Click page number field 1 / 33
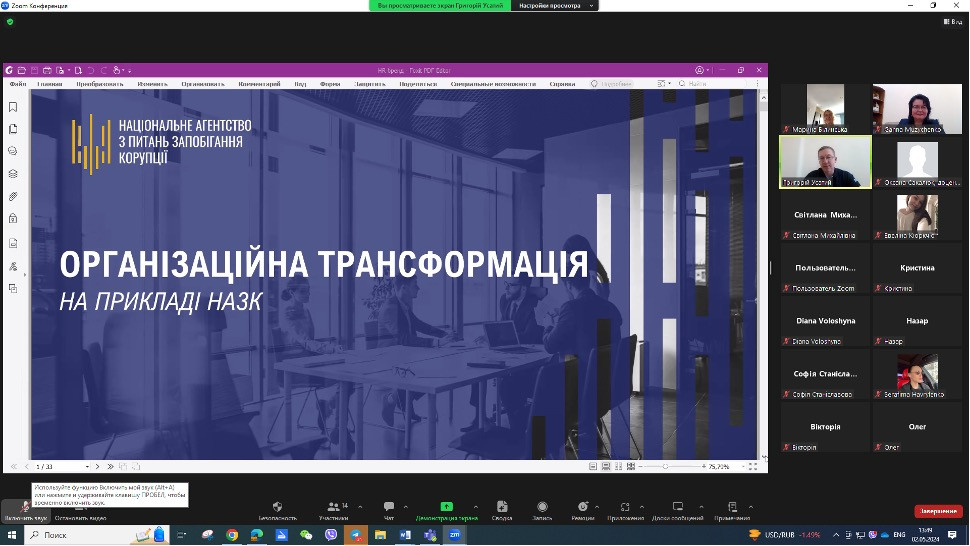Screen dimensions: 970x546 60,467
